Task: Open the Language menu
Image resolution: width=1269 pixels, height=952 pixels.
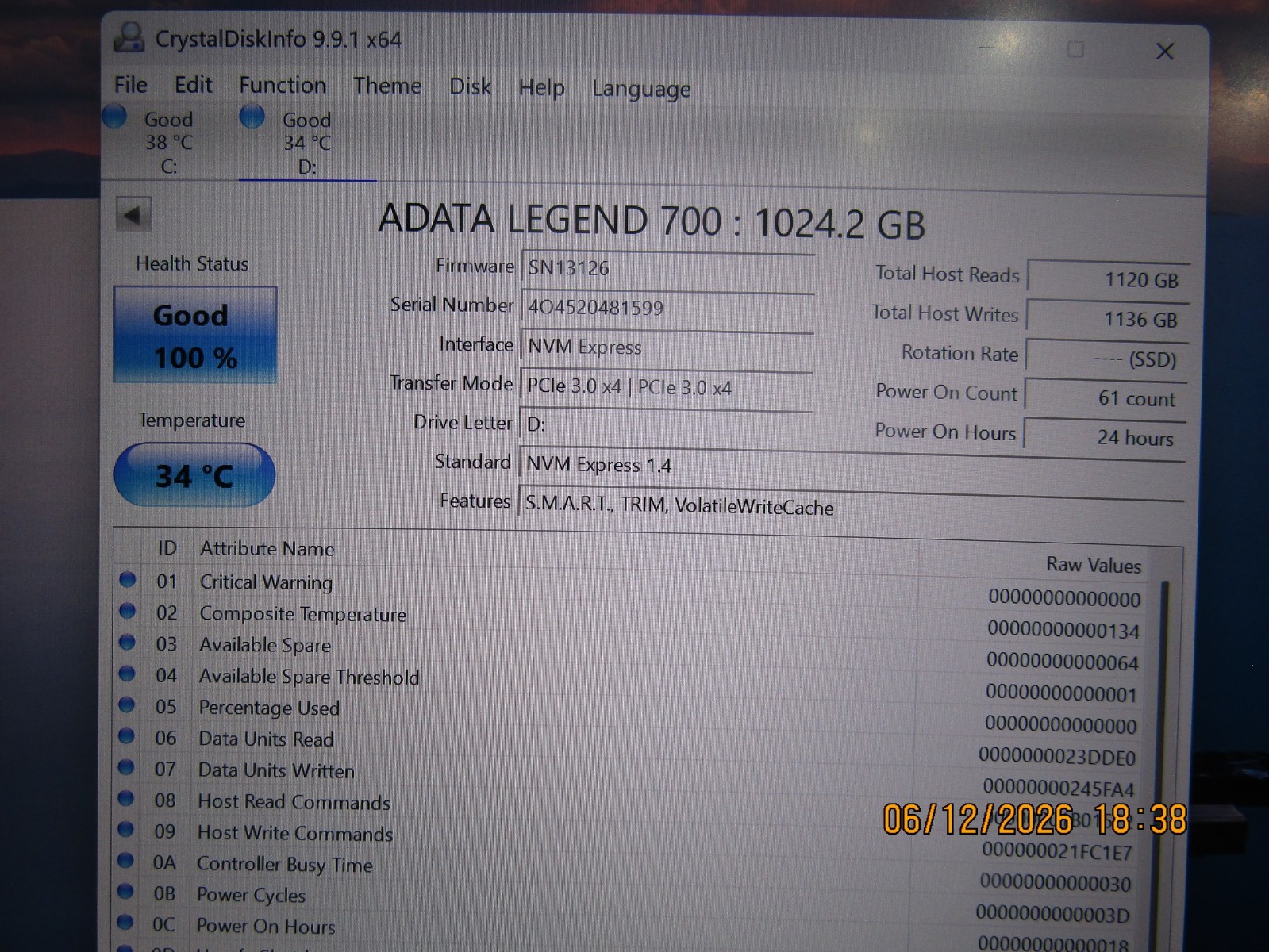Action: click(641, 89)
